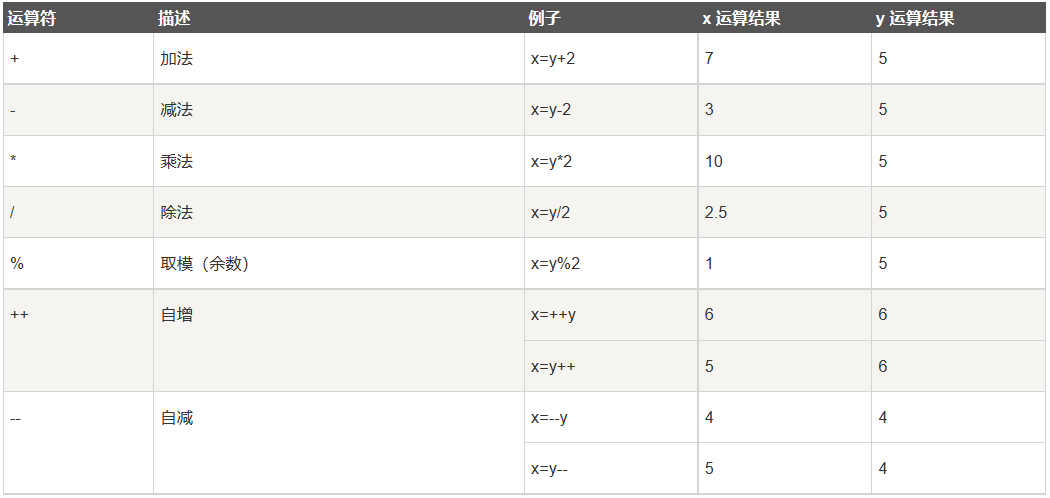This screenshot has height=498, width=1050.
Task: Click the 10 result cell
Action: (x=784, y=161)
